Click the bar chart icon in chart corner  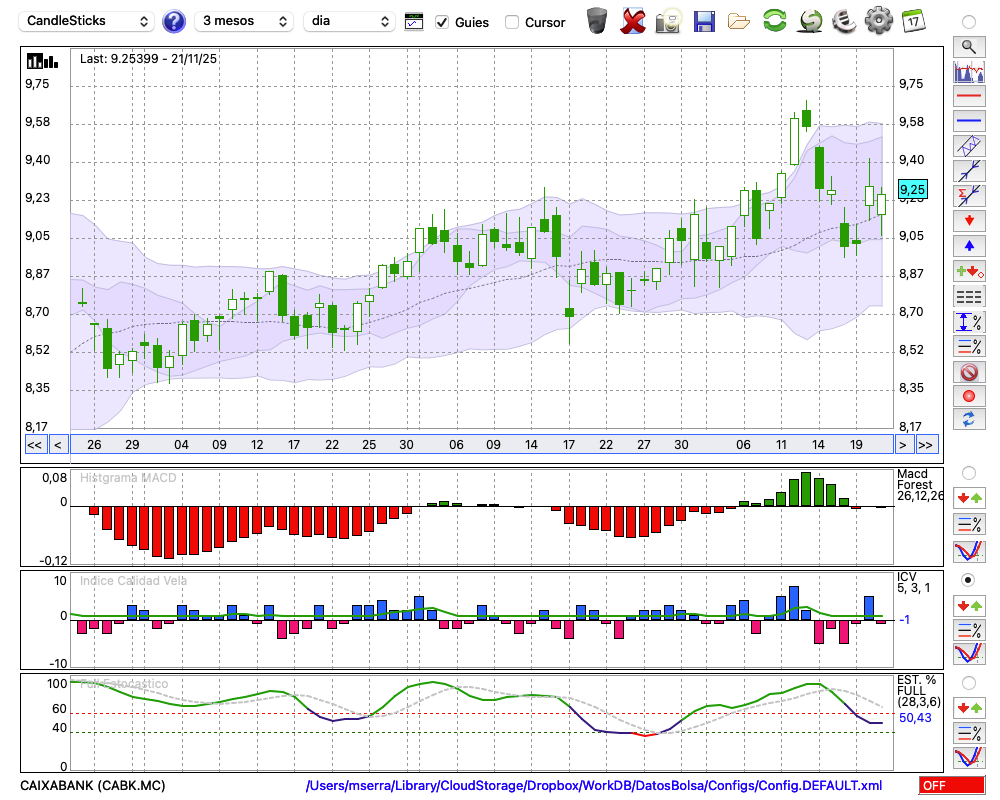pos(42,61)
